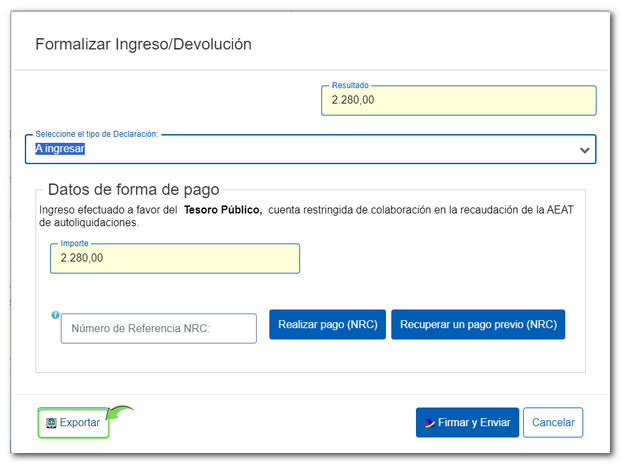Click inside the Importe amount field
The width and height of the screenshot is (621, 464).
174,259
